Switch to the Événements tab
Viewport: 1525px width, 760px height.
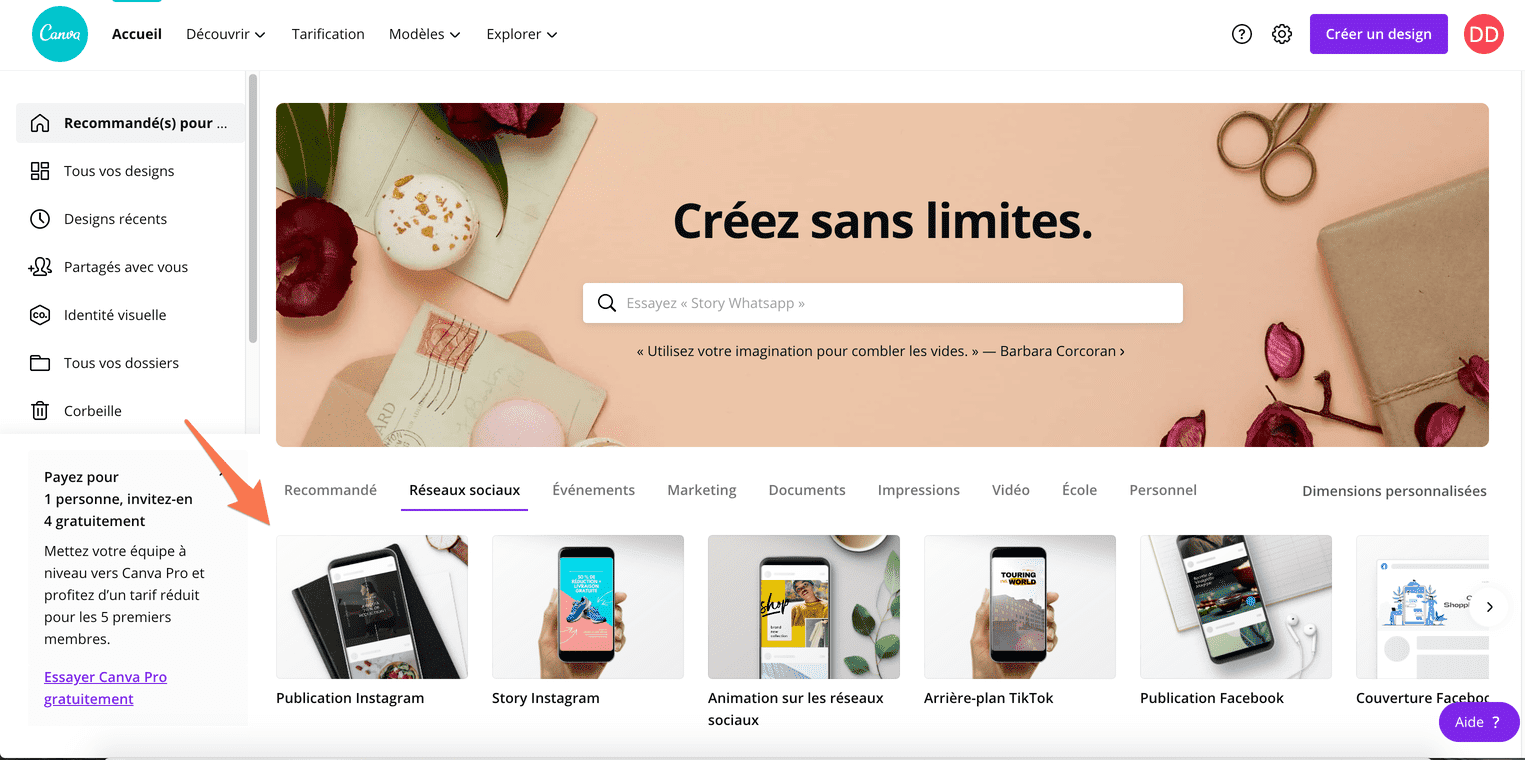[x=594, y=490]
